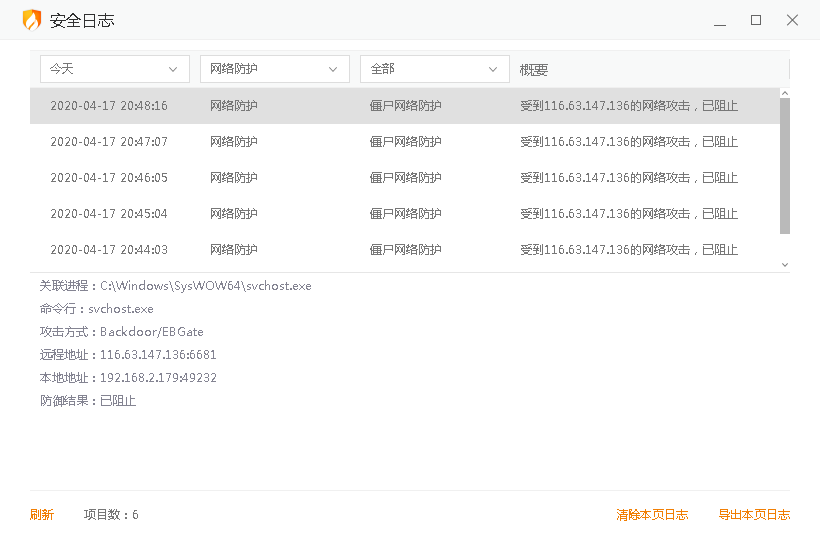Expand the 网络防护 category dropdown
The image size is (820, 540).
click(x=274, y=69)
